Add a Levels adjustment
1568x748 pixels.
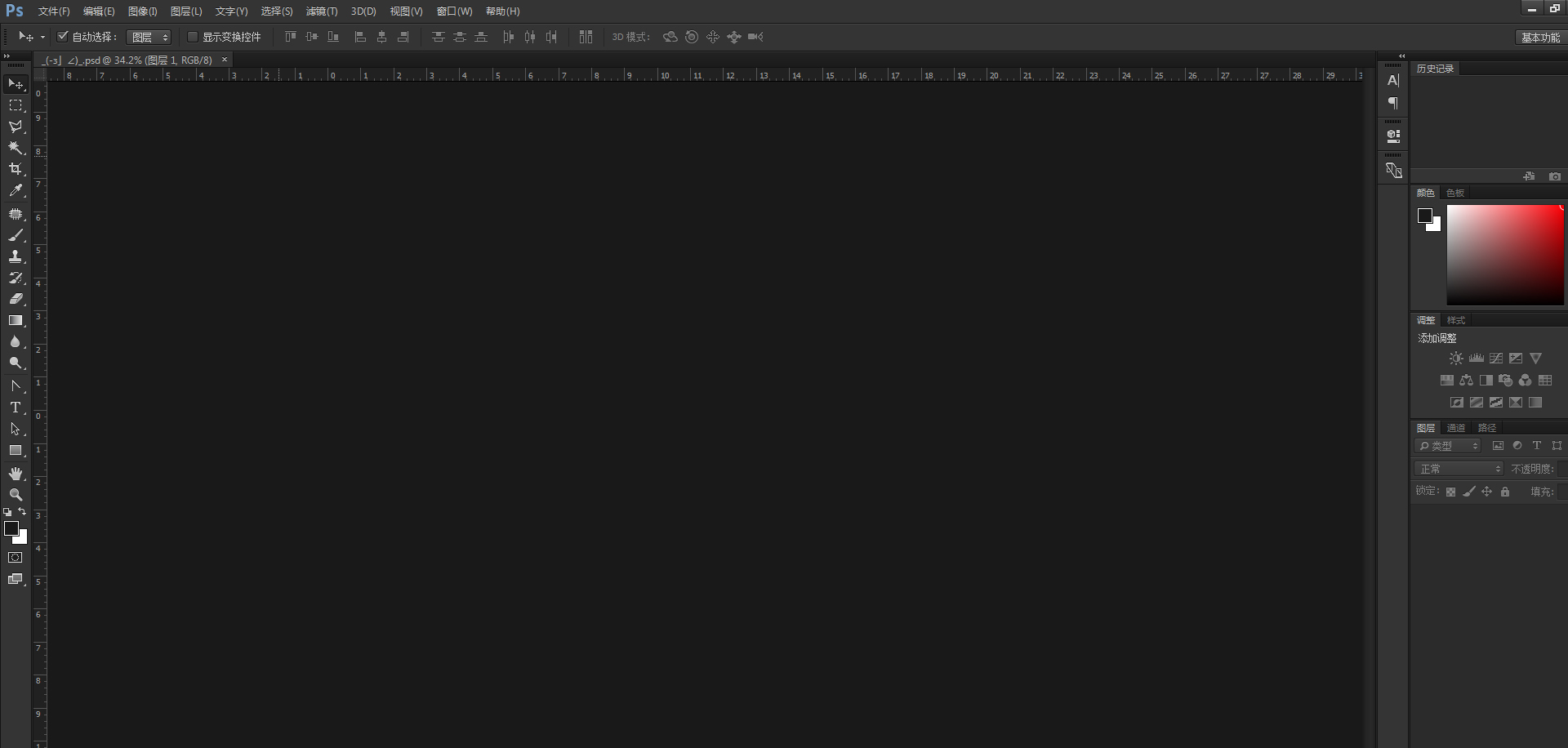coord(1477,358)
